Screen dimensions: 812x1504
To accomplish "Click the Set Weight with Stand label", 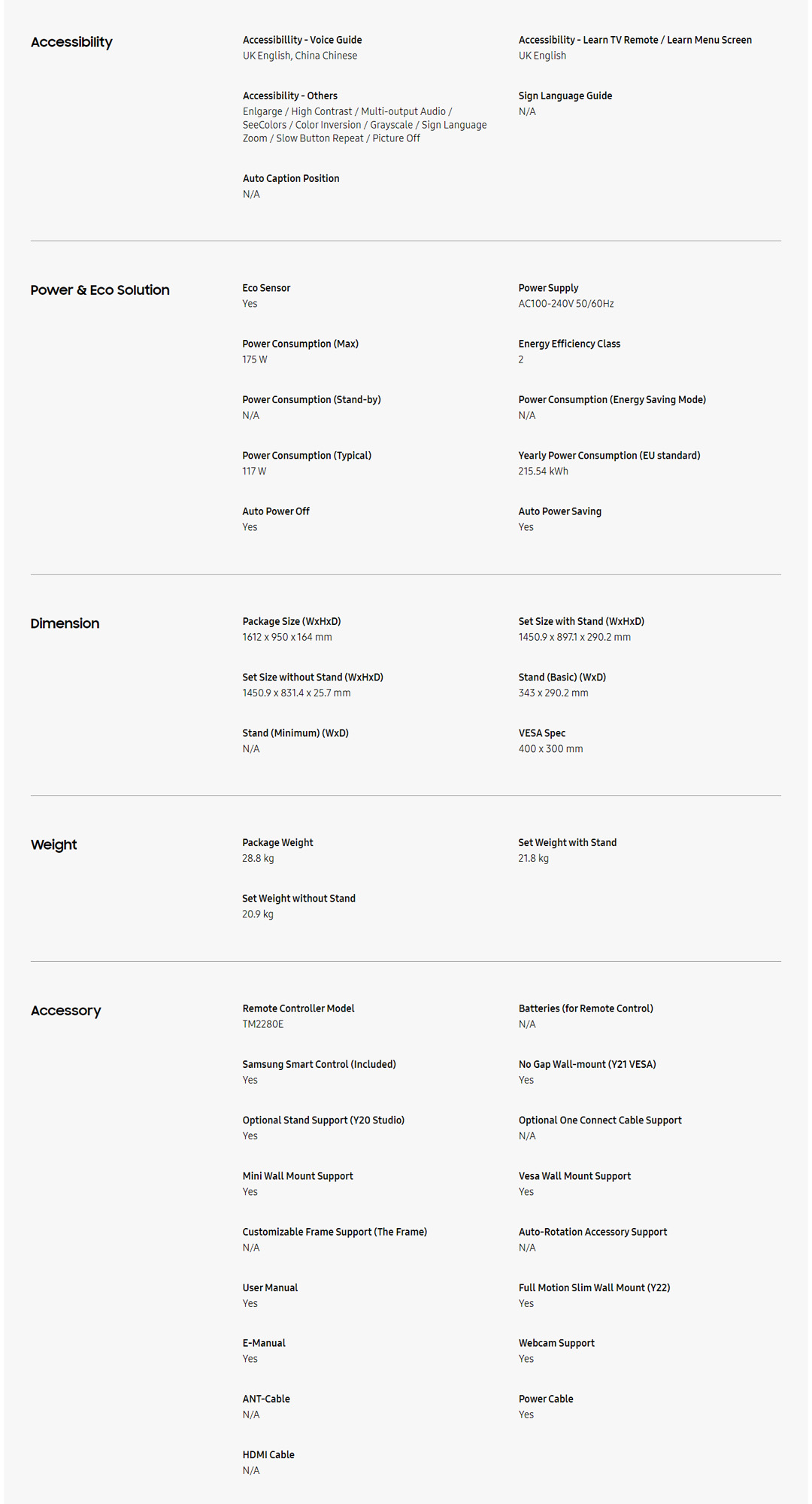I will point(567,842).
